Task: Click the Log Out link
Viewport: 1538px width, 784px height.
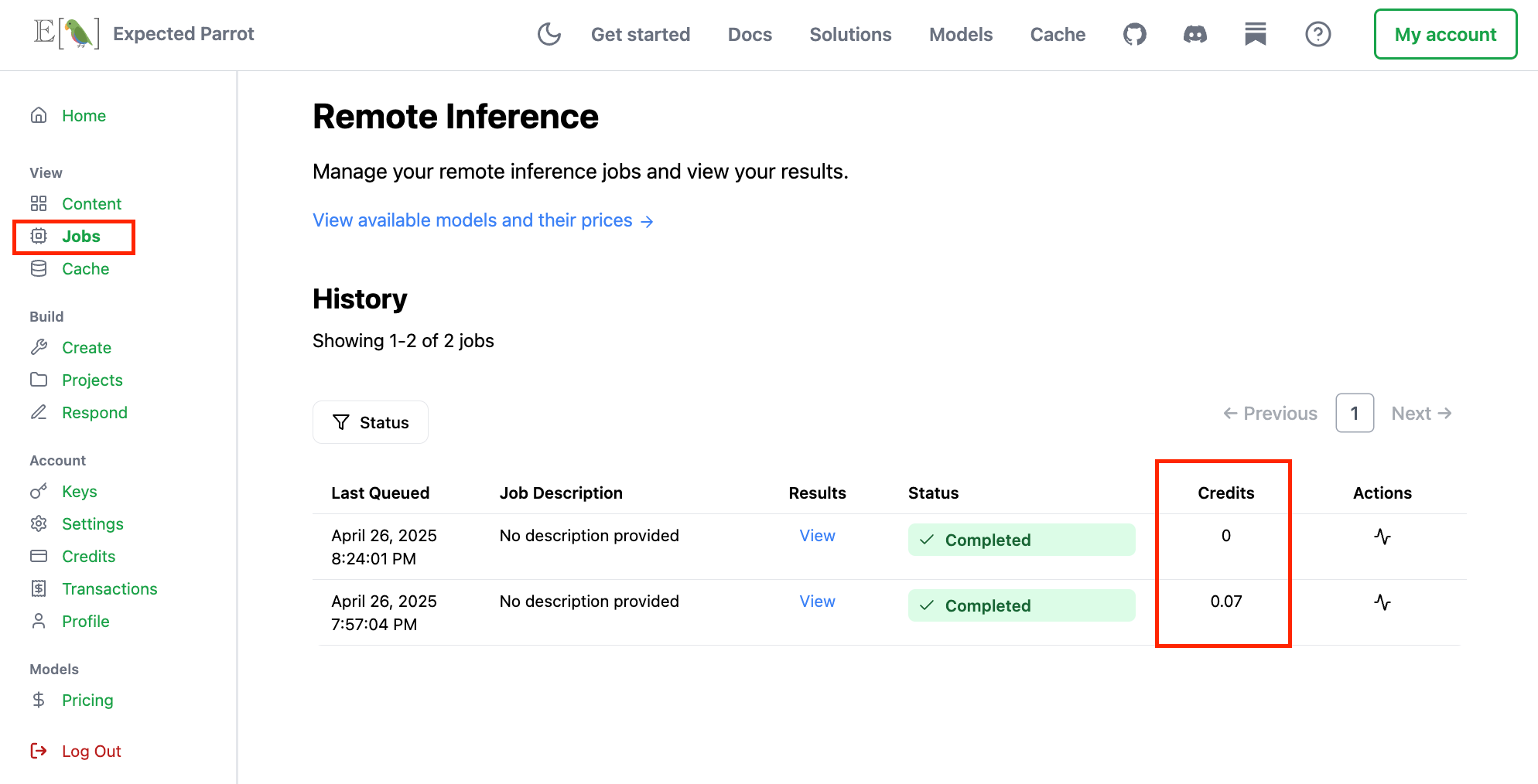Action: (91, 752)
